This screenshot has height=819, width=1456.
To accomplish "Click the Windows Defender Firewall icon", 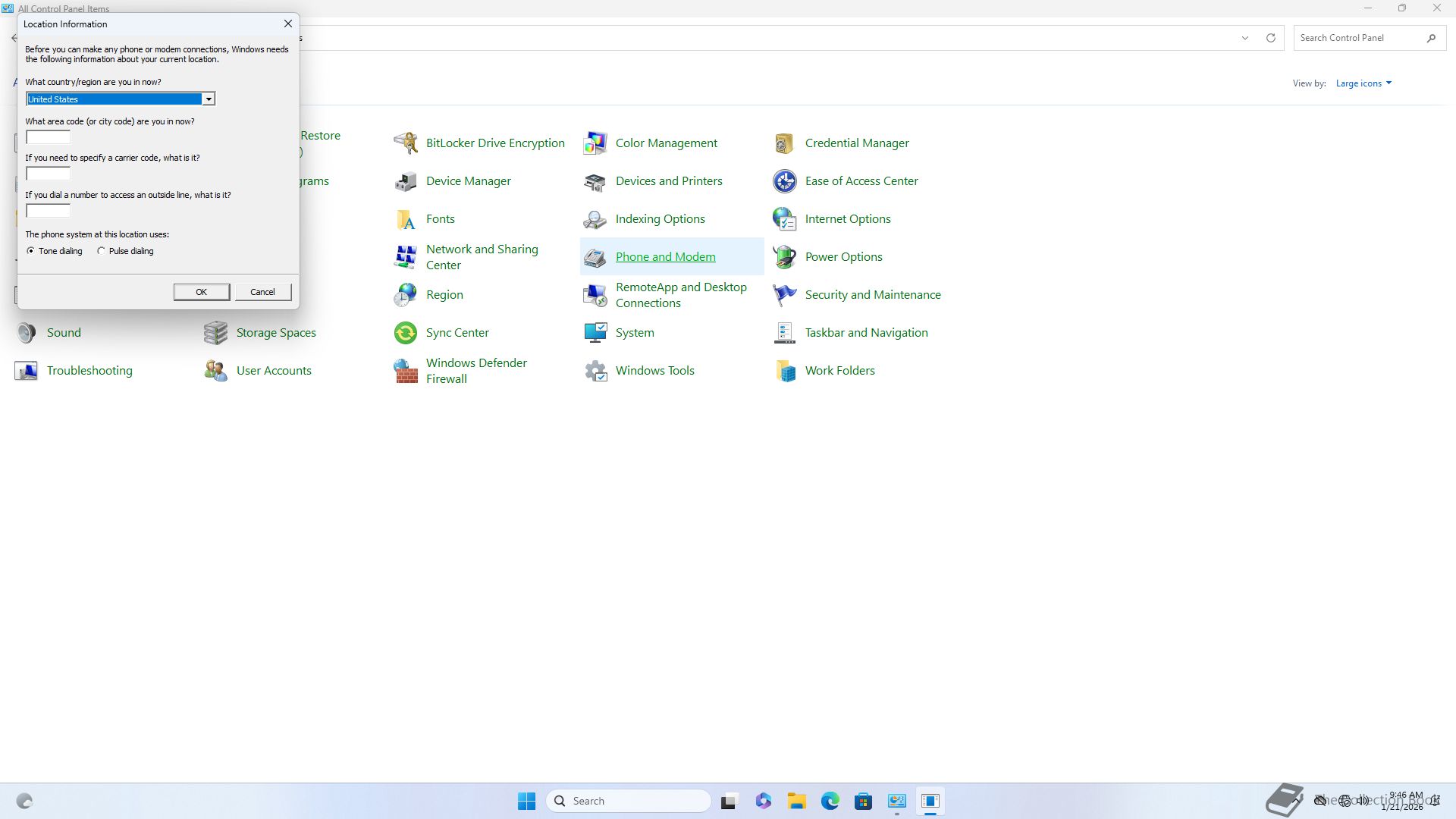I will [x=406, y=371].
